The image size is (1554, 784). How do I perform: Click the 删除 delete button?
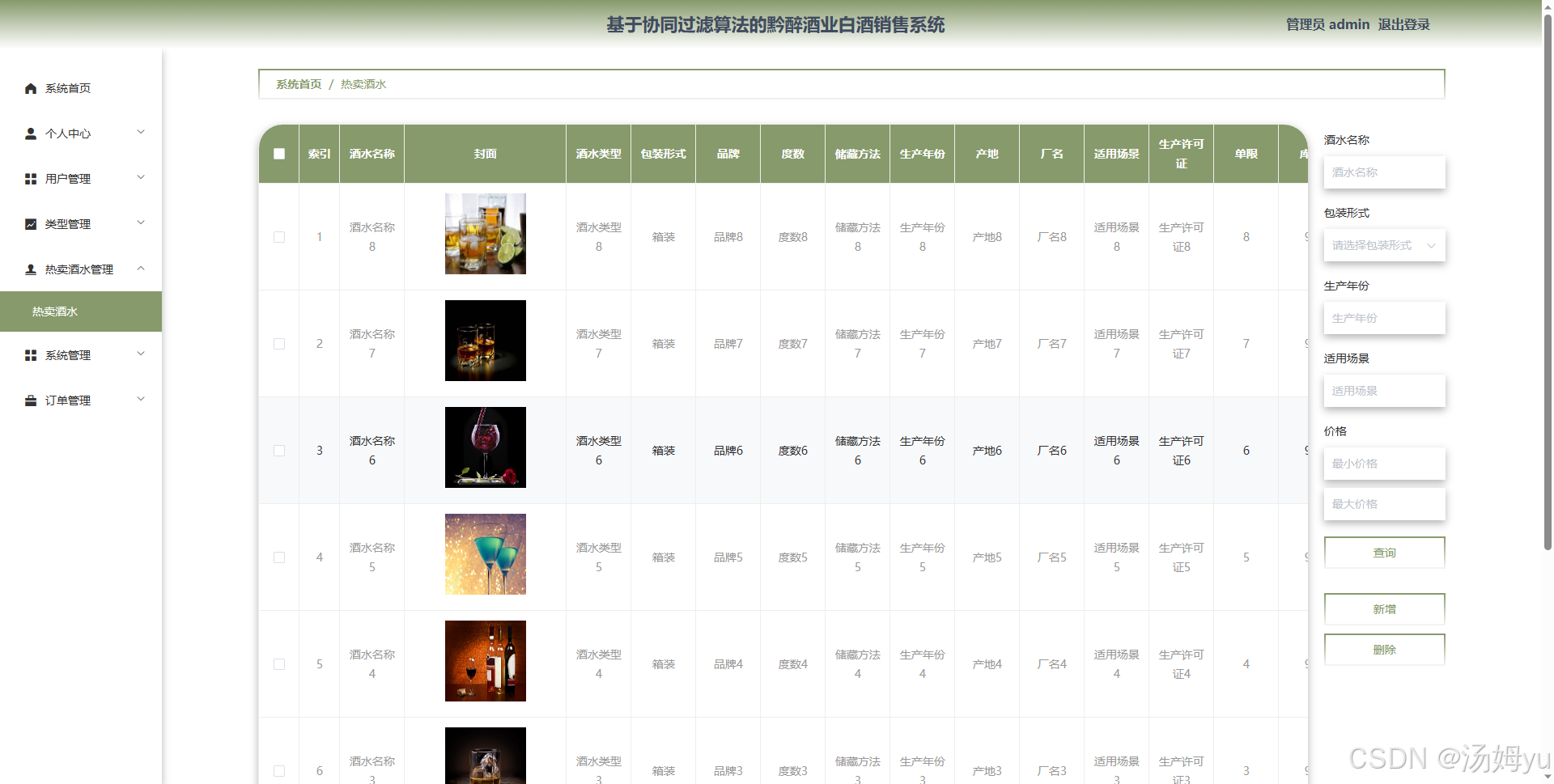pyautogui.click(x=1384, y=650)
